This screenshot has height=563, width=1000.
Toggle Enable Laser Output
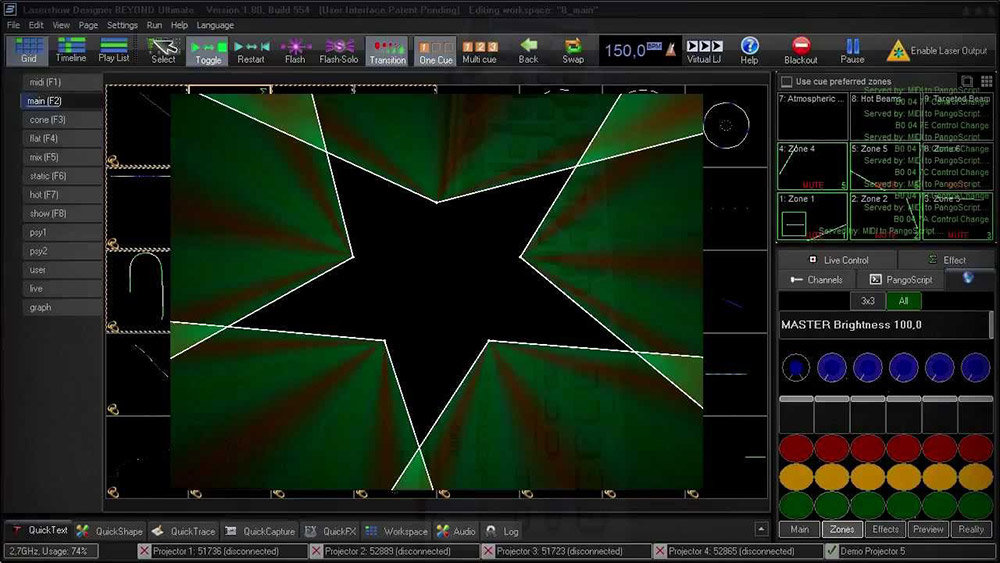[897, 49]
